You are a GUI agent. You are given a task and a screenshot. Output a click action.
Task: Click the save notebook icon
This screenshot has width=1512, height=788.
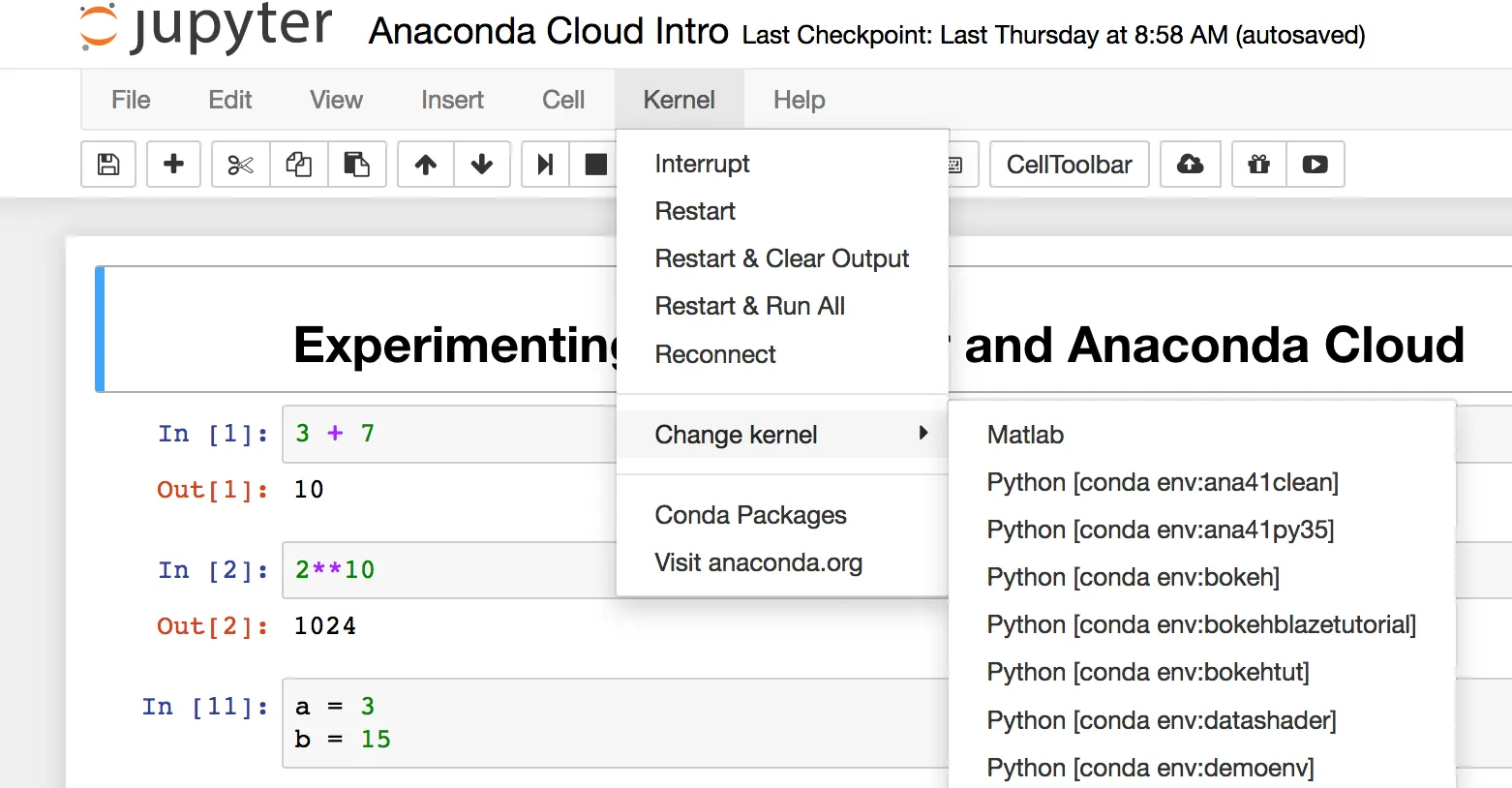coord(108,165)
